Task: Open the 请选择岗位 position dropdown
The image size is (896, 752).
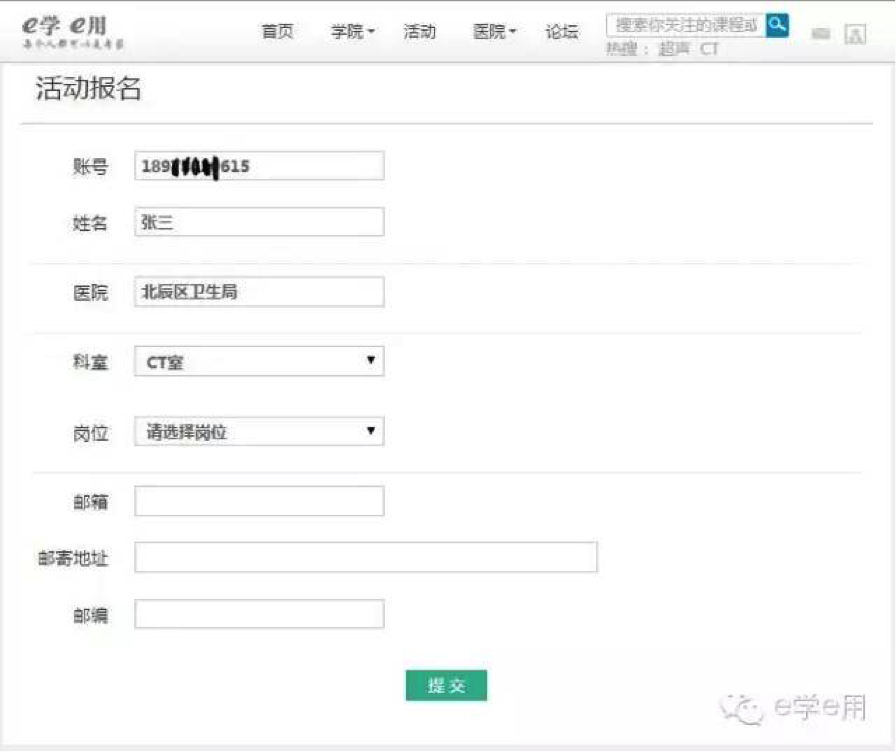Action: click(x=259, y=432)
